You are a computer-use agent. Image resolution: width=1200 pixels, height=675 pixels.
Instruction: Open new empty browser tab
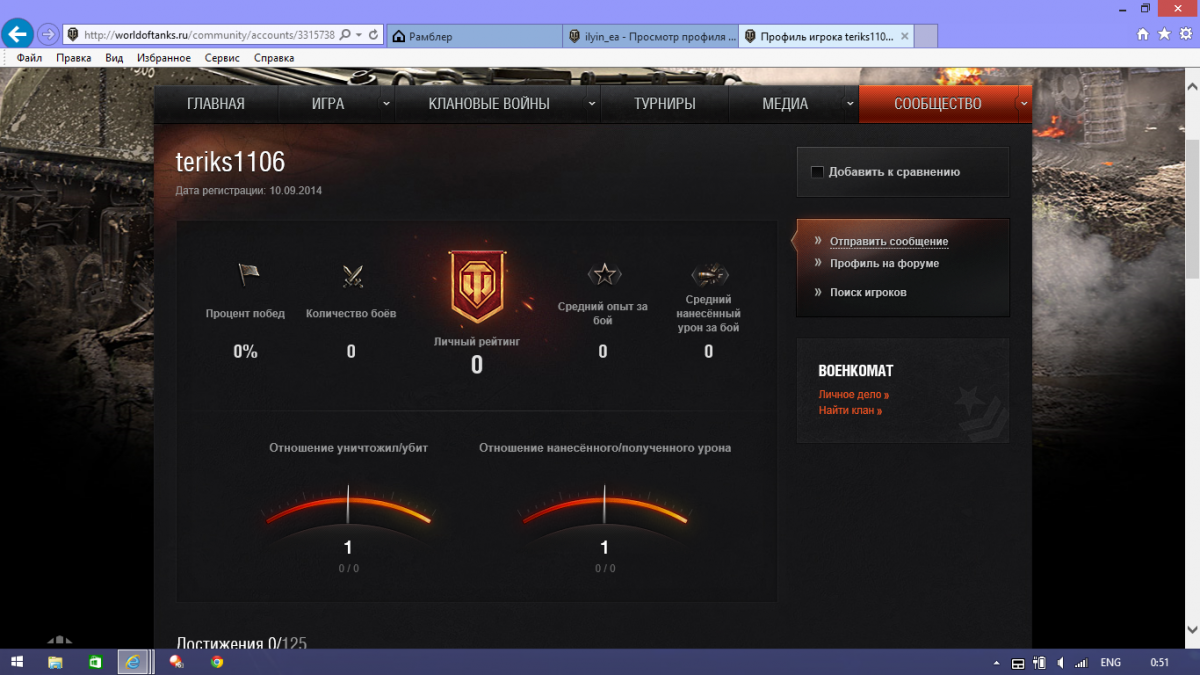[x=926, y=36]
